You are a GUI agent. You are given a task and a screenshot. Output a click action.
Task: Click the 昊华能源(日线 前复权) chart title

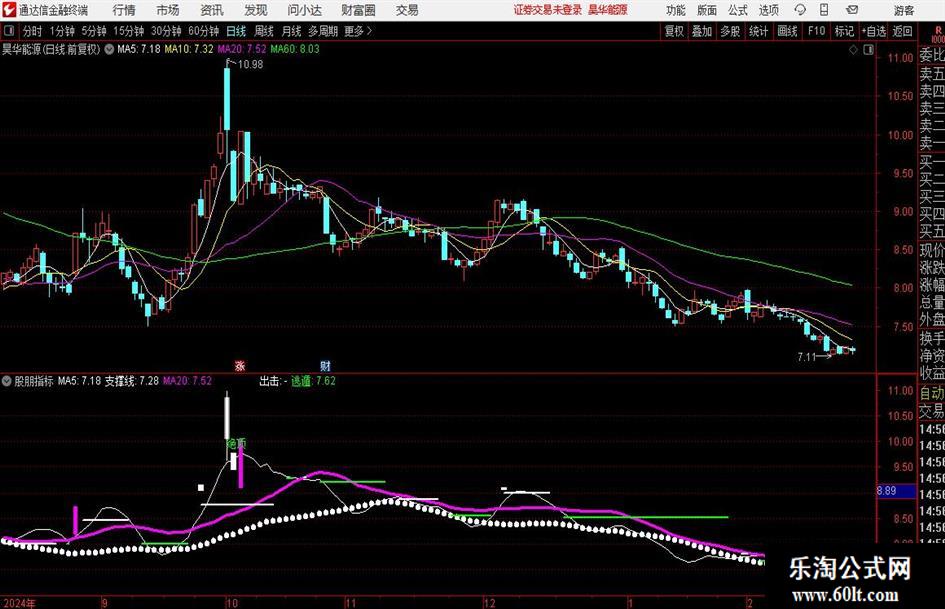pyautogui.click(x=51, y=49)
